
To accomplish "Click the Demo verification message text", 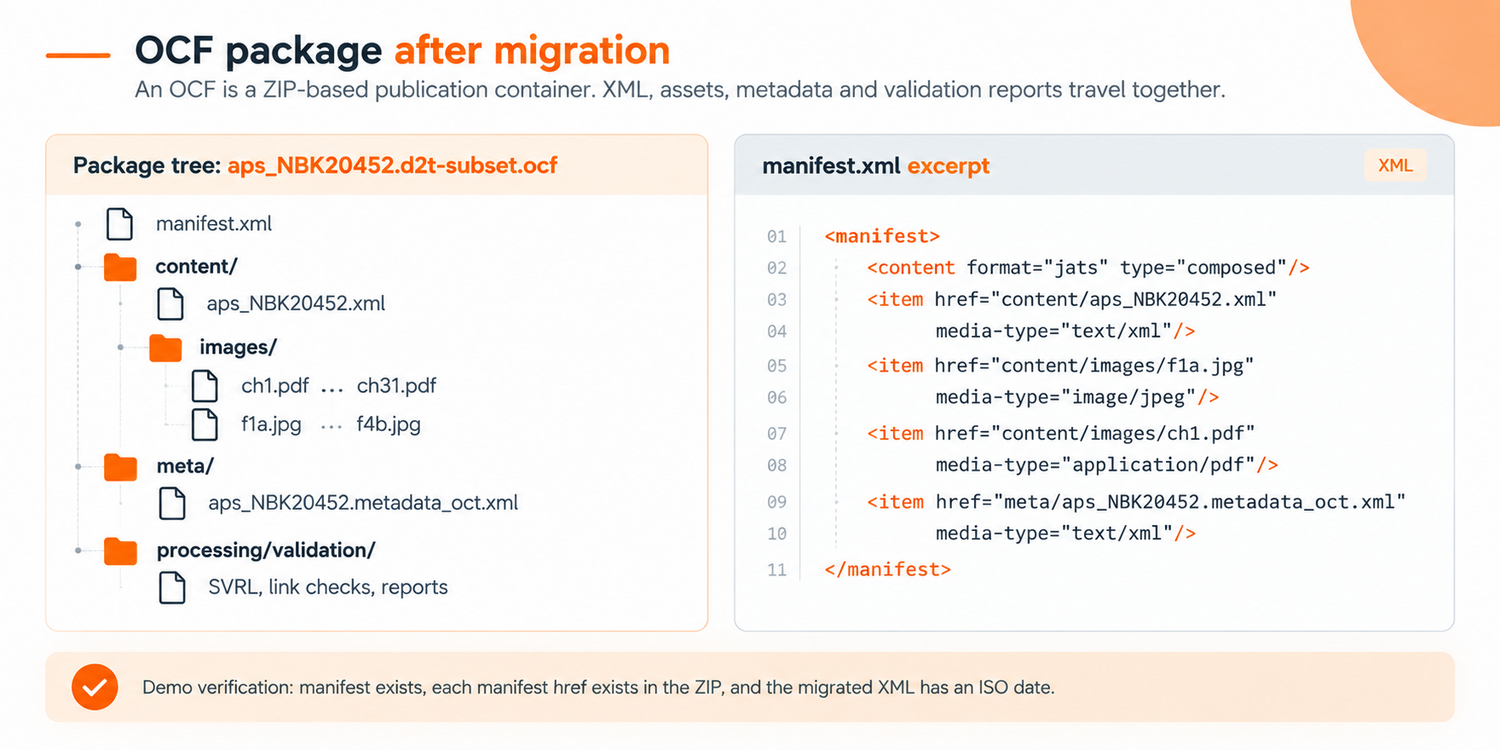I will pyautogui.click(x=599, y=688).
